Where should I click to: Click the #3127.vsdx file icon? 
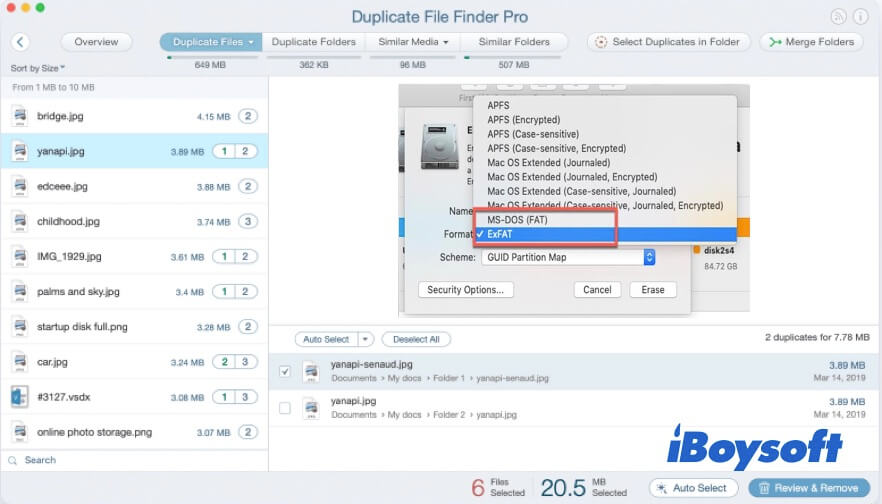click(19, 396)
